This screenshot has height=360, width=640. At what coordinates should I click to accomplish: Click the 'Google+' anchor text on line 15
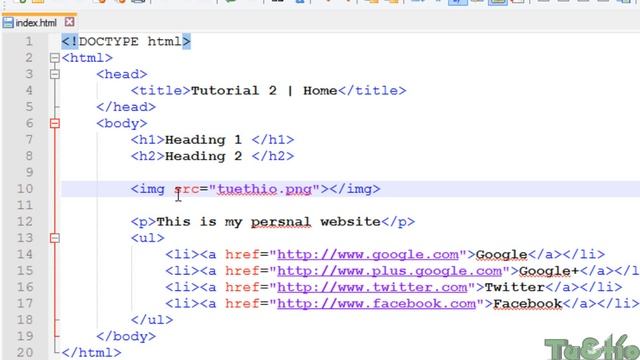(x=549, y=271)
